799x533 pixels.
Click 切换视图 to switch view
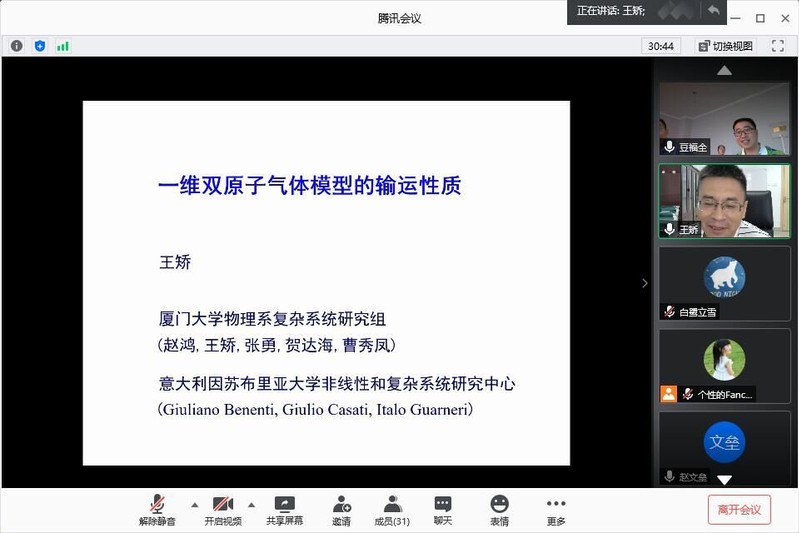tap(726, 46)
